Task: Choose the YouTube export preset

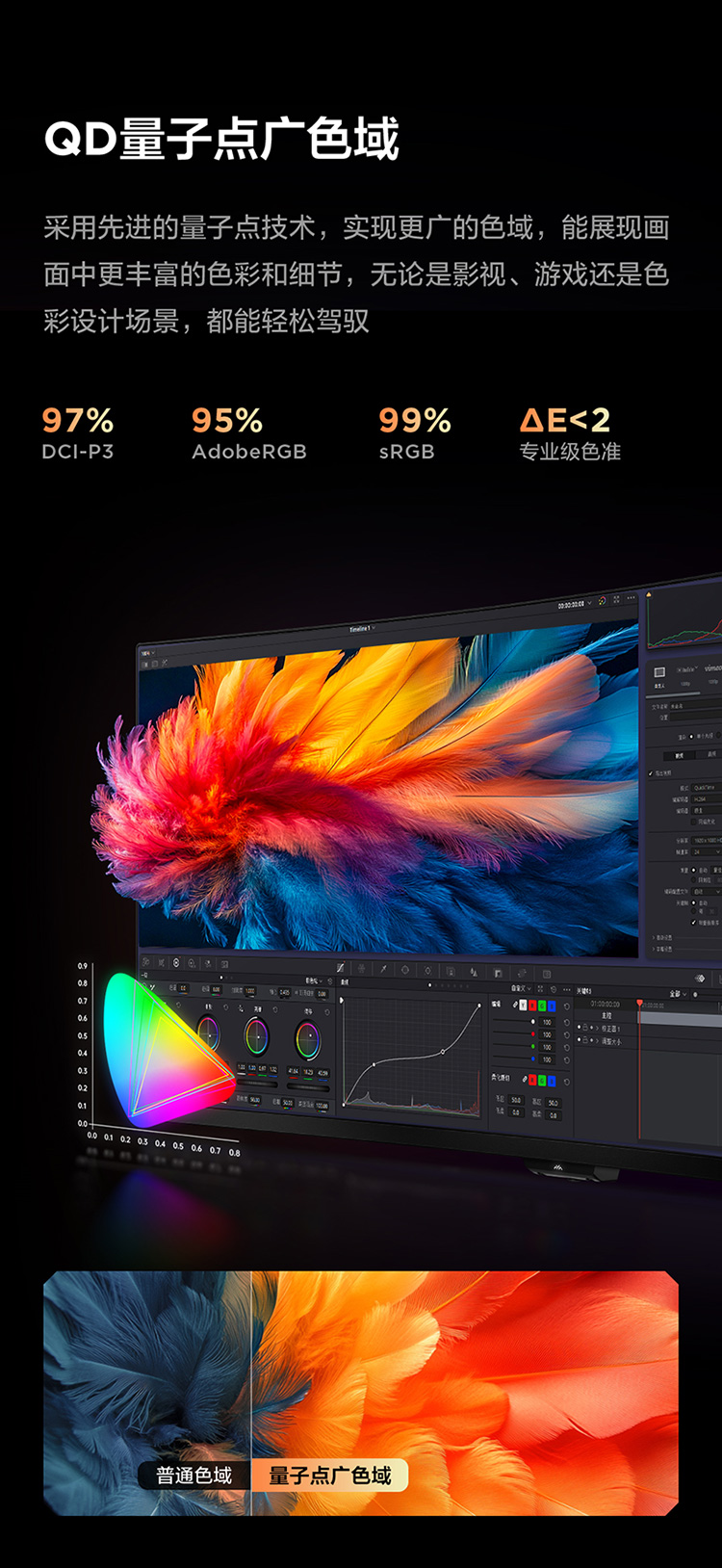Action: 687,669
